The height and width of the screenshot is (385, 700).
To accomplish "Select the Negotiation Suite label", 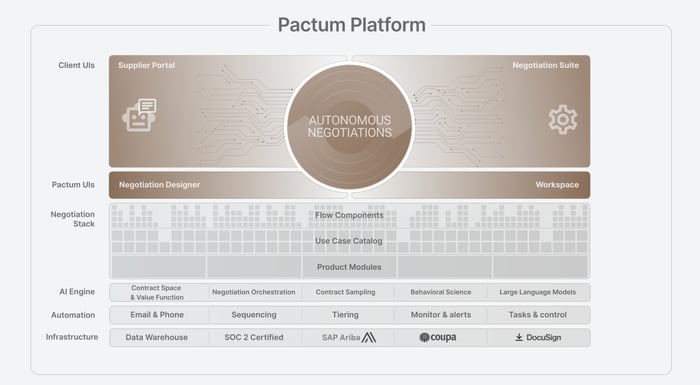I will pyautogui.click(x=546, y=65).
